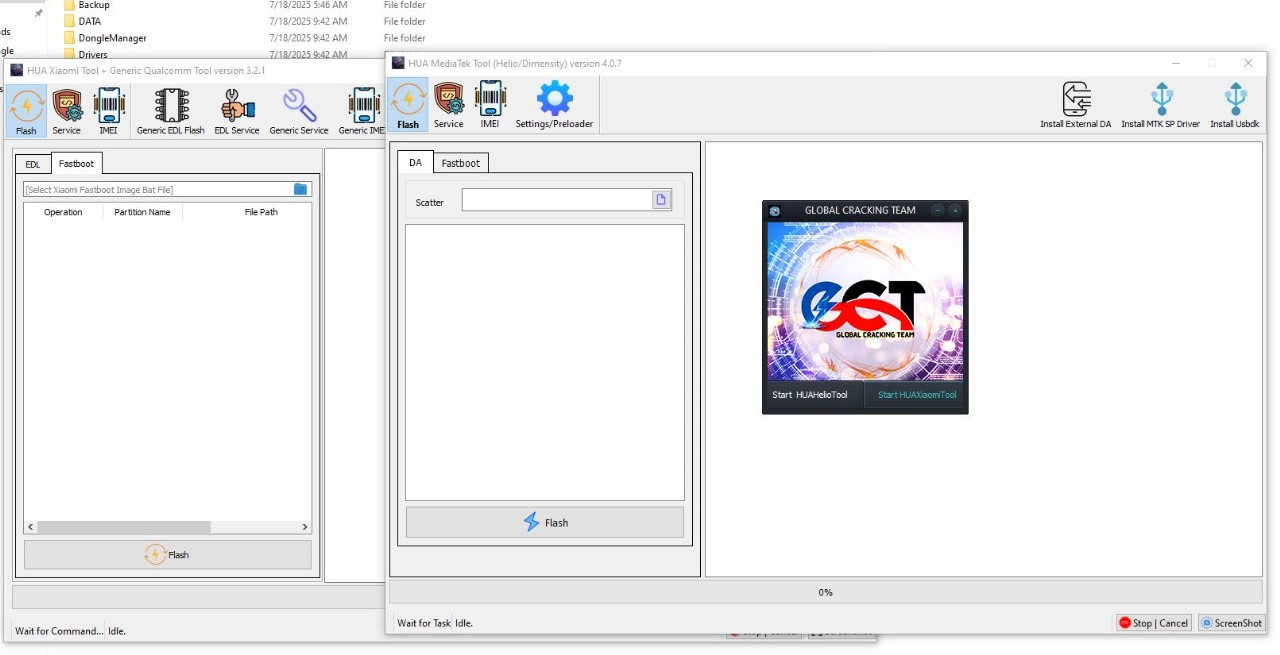Minimize the Global Cracking Team launcher
1280x655 pixels.
coord(937,210)
